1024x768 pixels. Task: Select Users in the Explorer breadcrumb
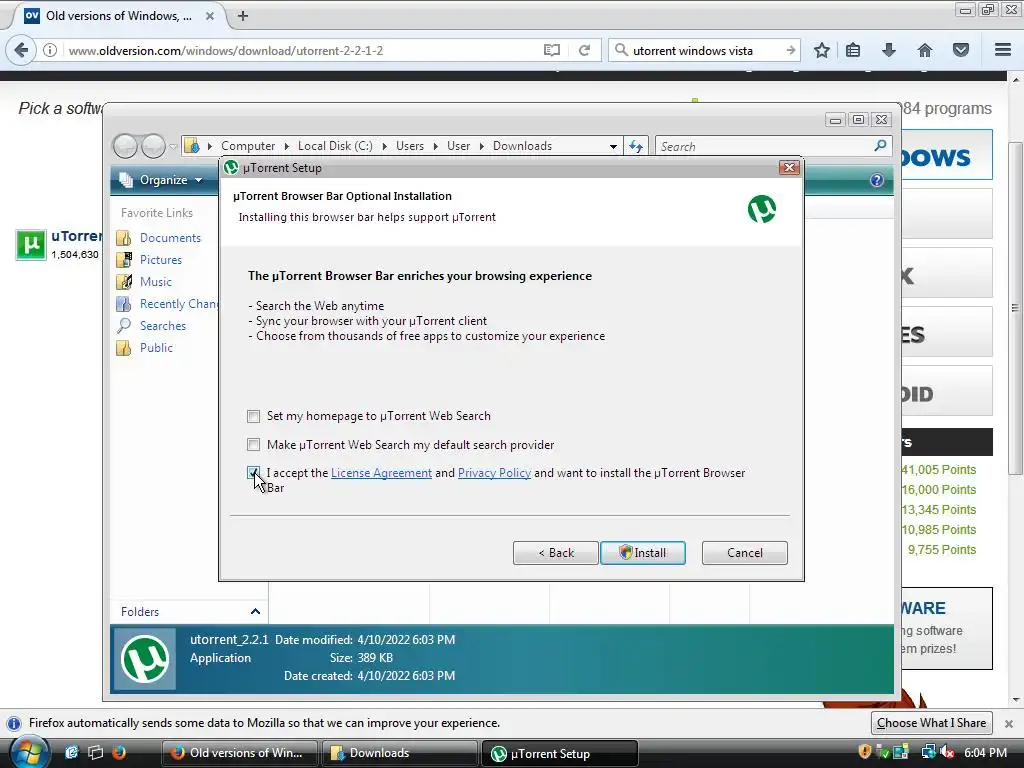point(409,146)
